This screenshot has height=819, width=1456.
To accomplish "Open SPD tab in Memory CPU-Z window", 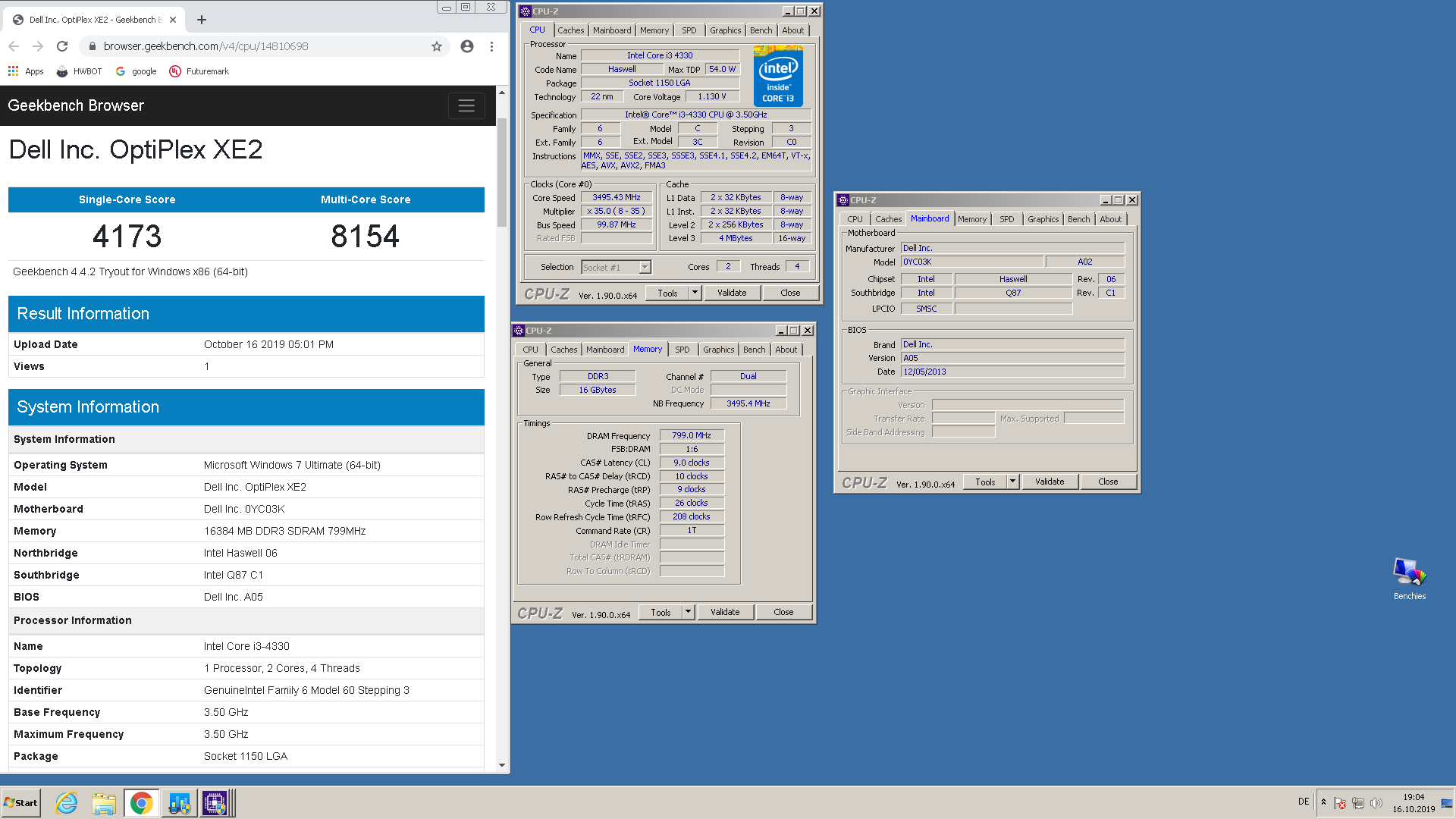I will tap(682, 350).
